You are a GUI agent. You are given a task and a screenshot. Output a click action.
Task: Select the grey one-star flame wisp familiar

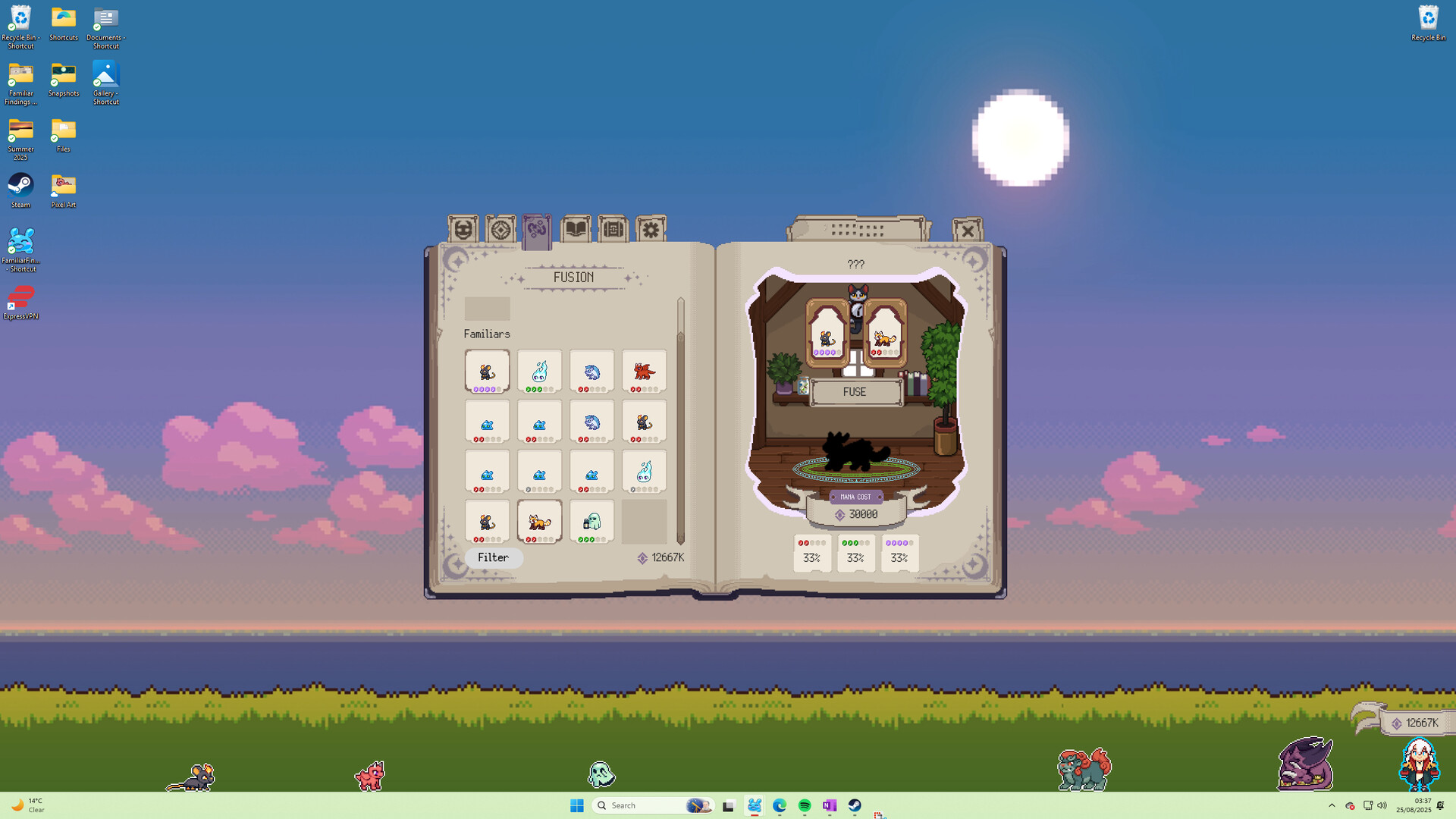coord(644,472)
